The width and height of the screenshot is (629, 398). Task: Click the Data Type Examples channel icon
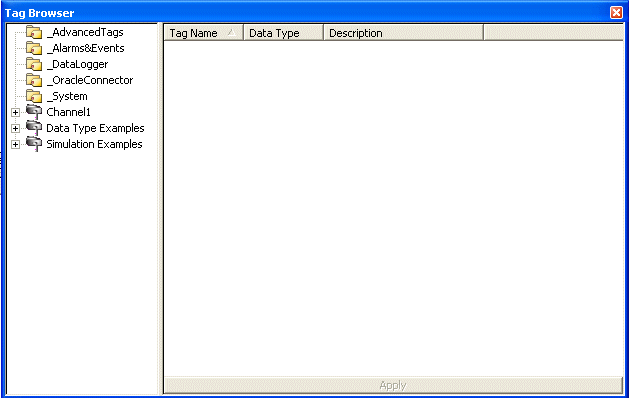point(34,128)
